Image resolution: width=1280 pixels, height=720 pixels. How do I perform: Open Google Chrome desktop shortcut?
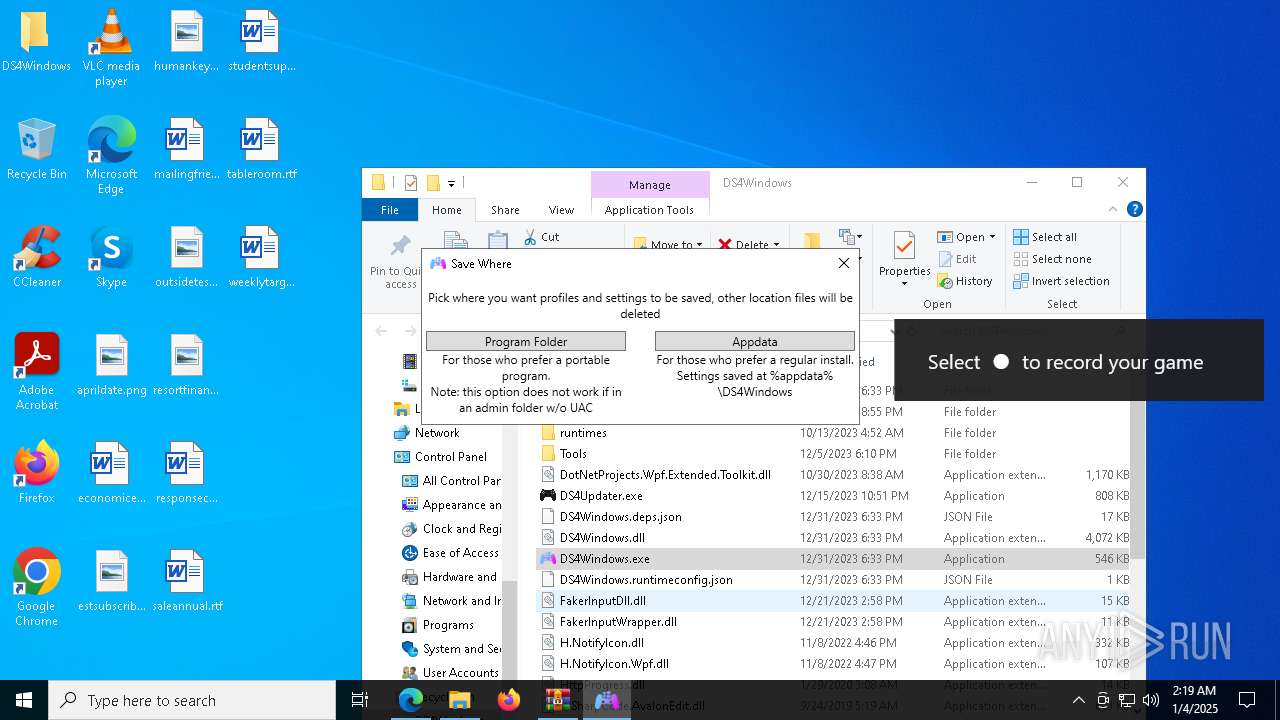(x=36, y=588)
